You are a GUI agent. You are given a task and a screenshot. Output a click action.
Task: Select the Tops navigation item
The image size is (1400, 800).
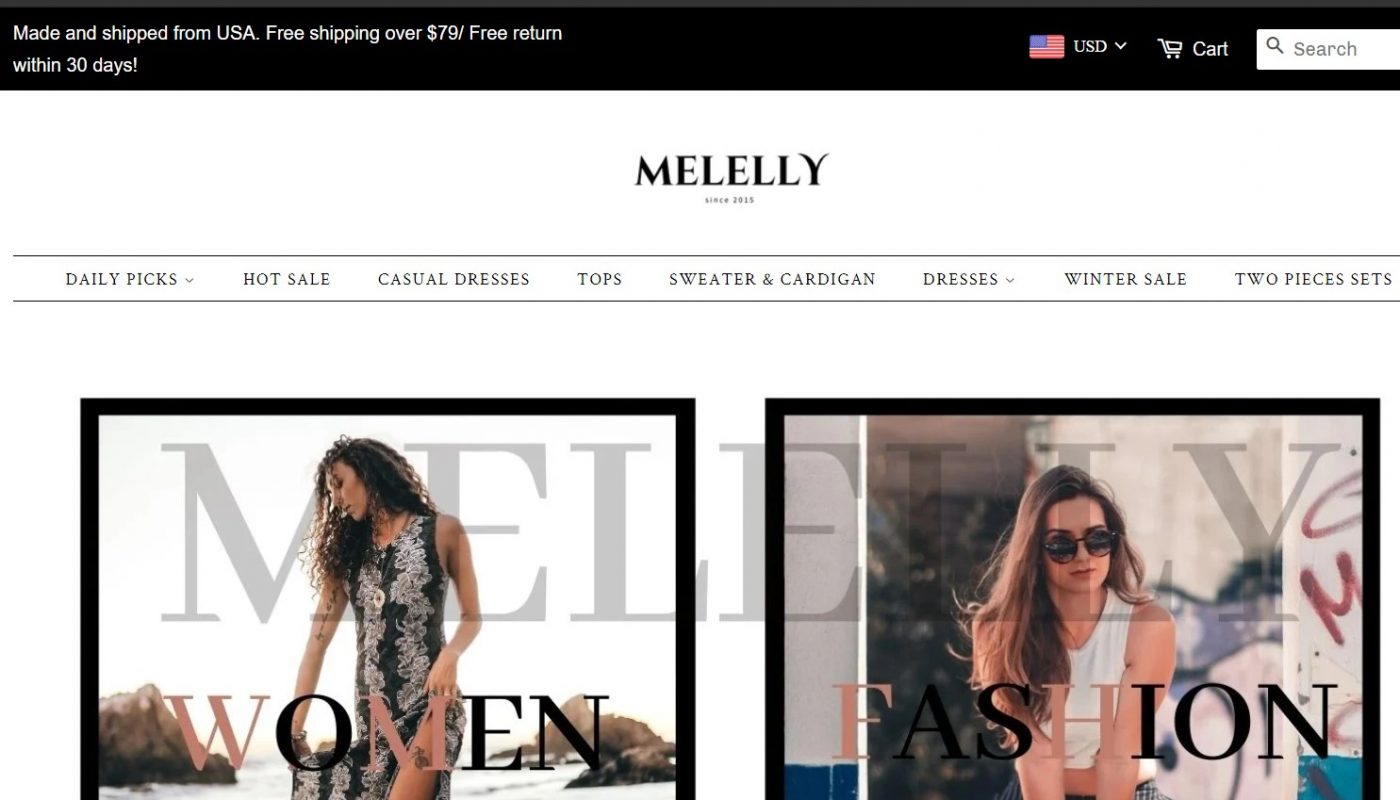click(599, 279)
